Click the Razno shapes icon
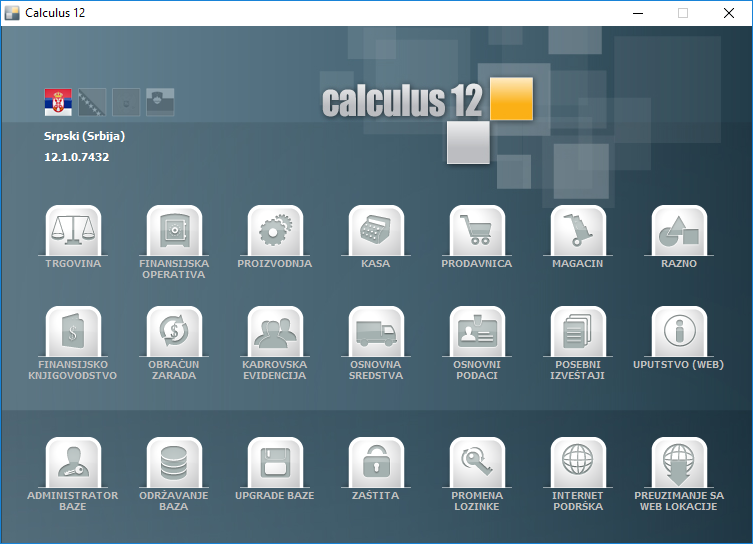 coord(679,231)
